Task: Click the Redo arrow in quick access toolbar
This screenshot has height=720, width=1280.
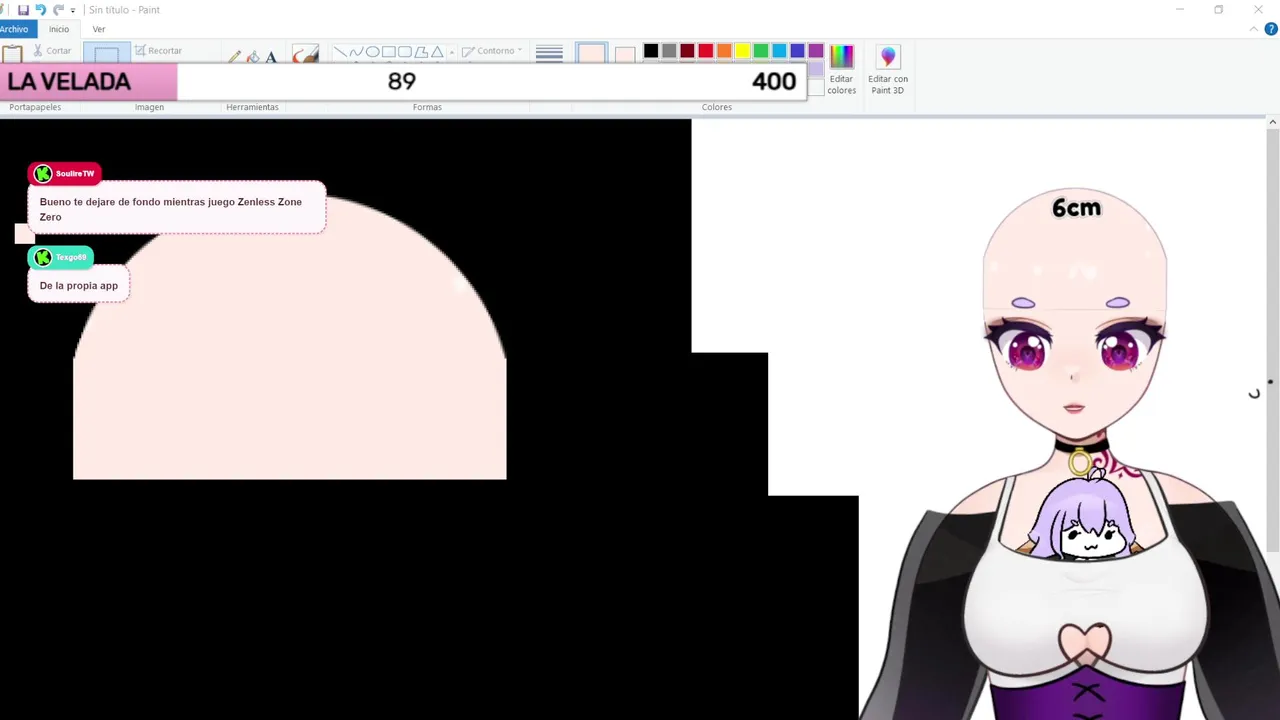Action: coord(58,10)
